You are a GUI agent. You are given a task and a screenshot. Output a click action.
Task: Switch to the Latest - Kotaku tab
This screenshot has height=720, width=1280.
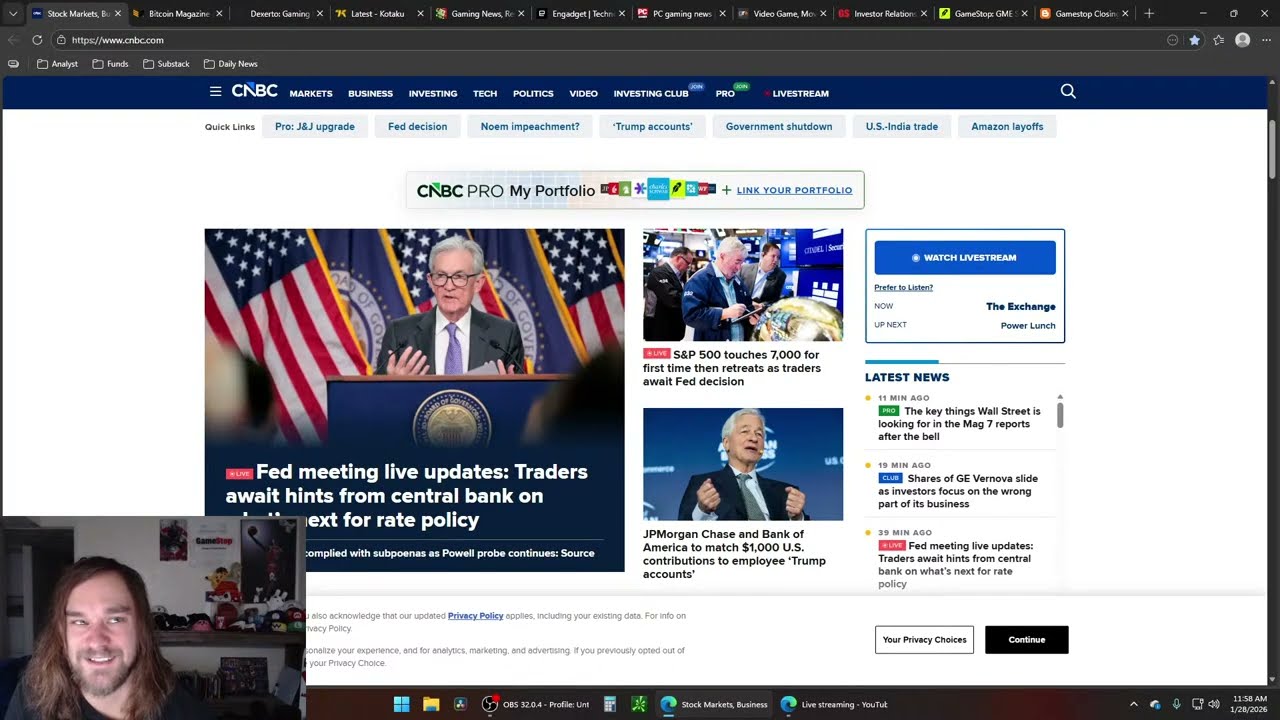(377, 14)
